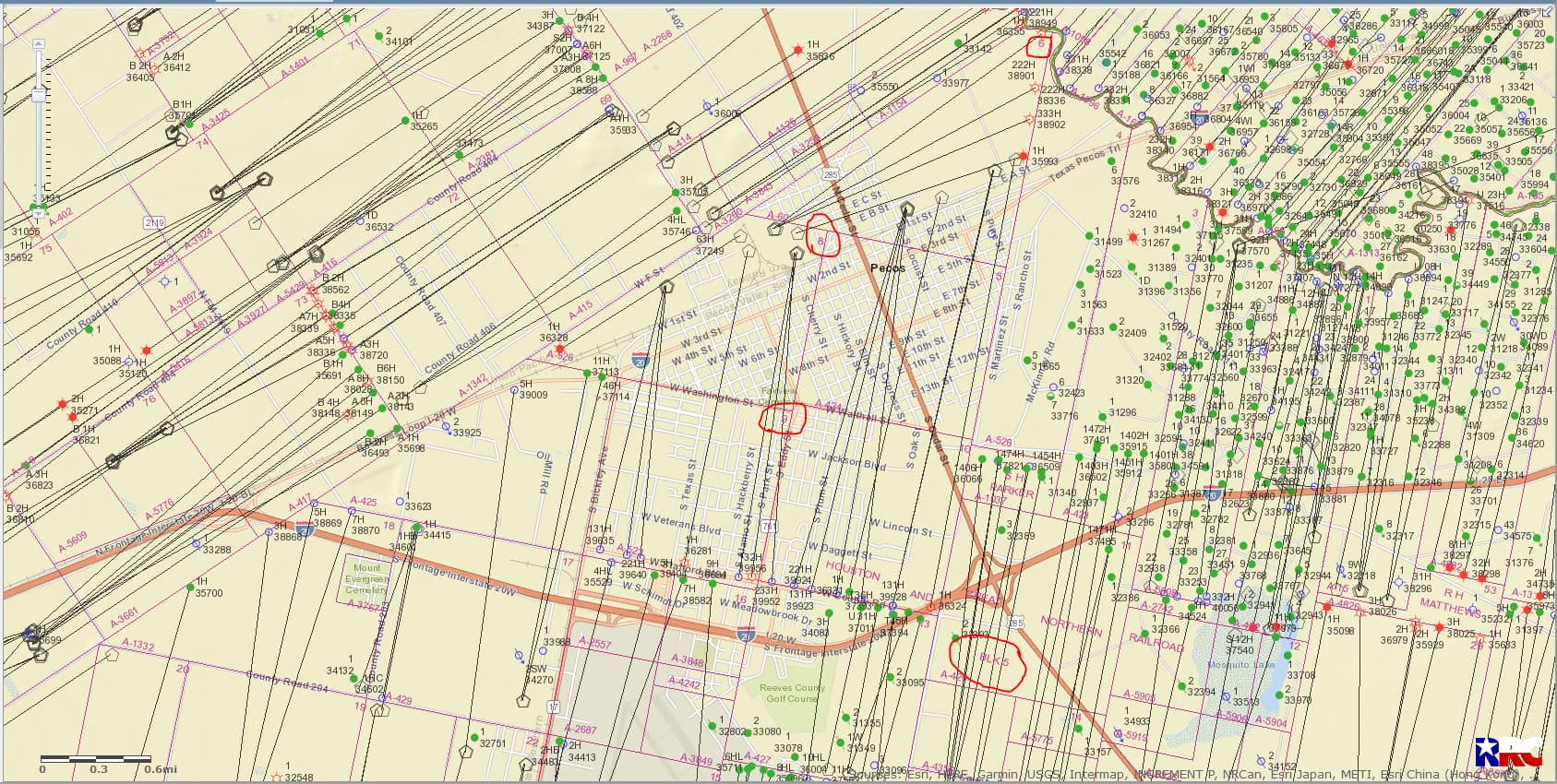Click survey abstract label A-2557
This screenshot has height=784, width=1557.
click(594, 644)
